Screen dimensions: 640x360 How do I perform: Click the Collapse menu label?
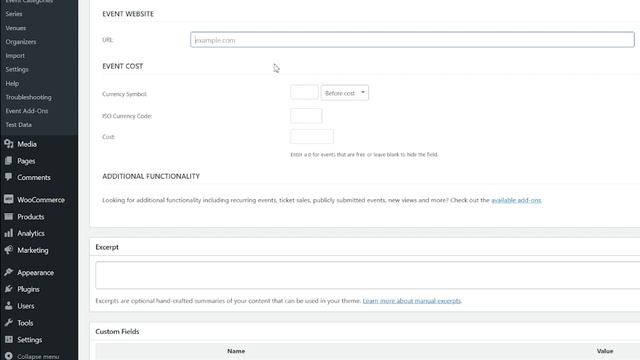coord(38,356)
